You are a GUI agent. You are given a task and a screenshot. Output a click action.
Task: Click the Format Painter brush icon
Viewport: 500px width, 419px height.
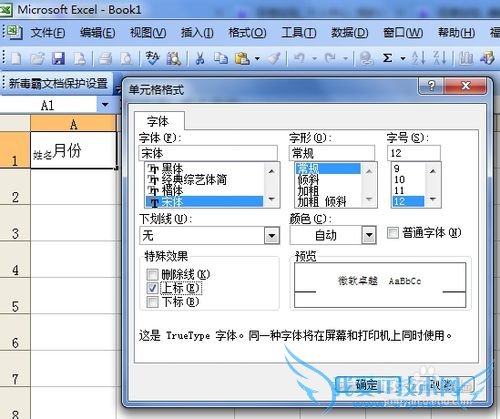tap(275, 59)
